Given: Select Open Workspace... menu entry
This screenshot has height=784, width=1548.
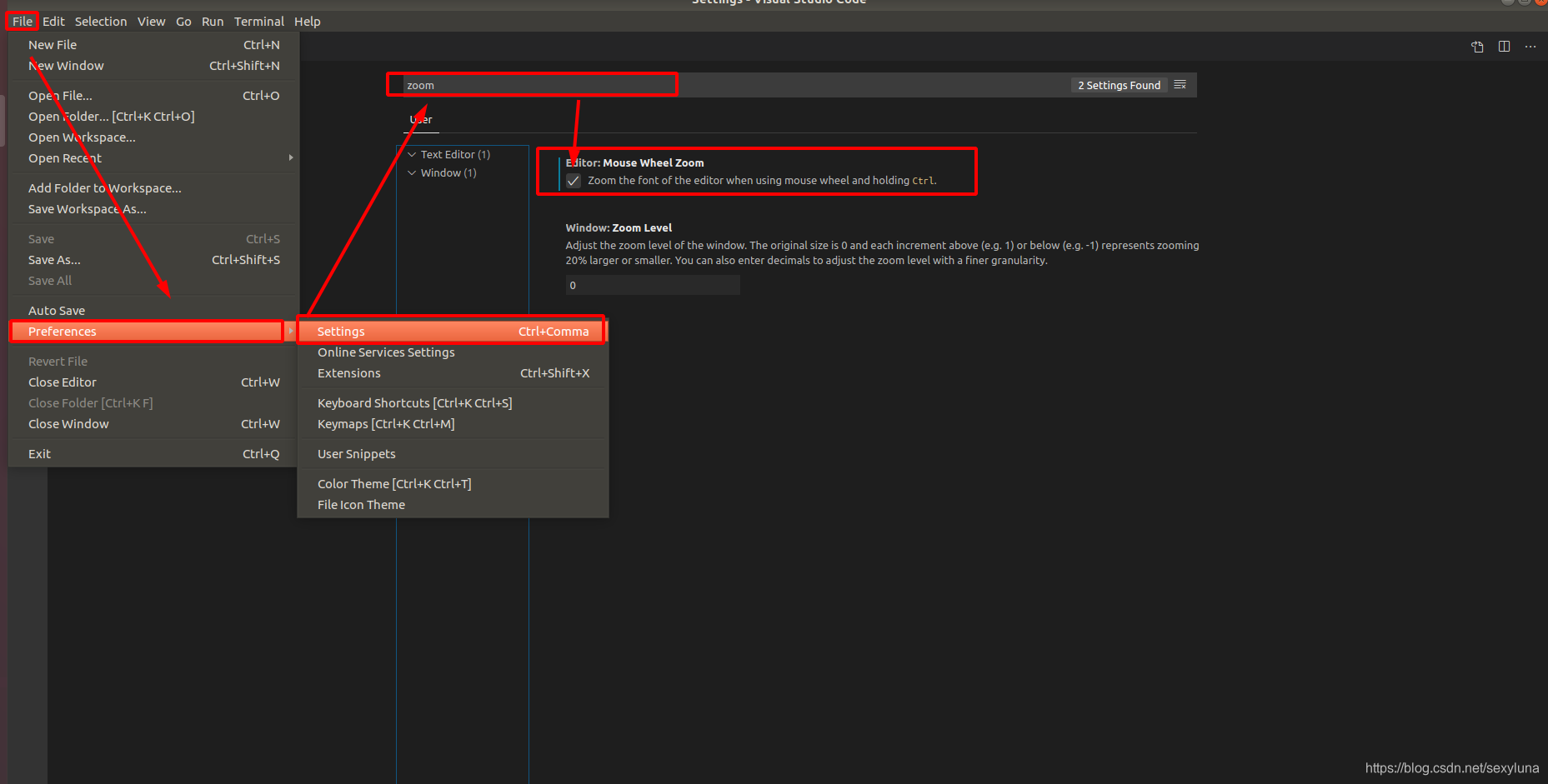Looking at the screenshot, I should pos(154,137).
